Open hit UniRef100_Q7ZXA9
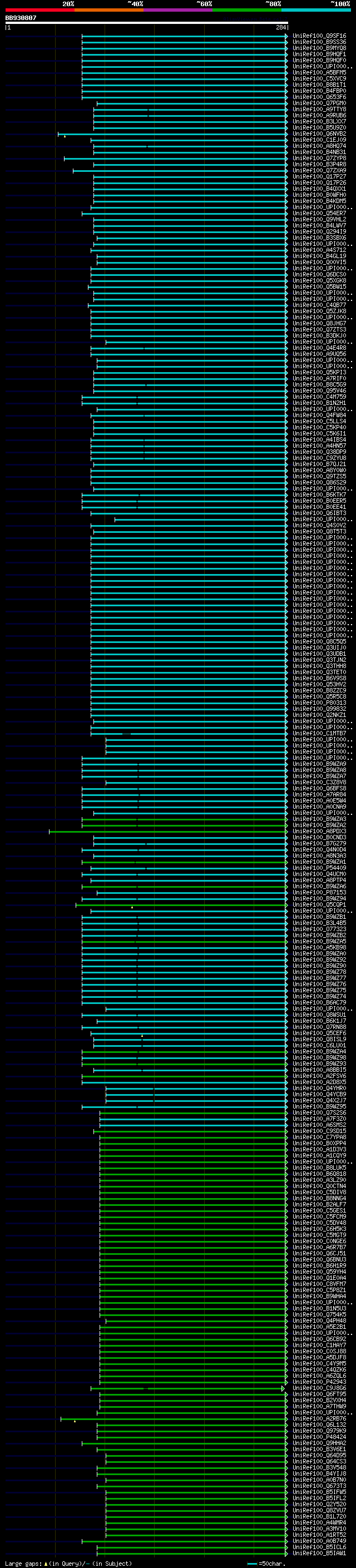The width and height of the screenshot is (356, 1568). click(x=319, y=170)
